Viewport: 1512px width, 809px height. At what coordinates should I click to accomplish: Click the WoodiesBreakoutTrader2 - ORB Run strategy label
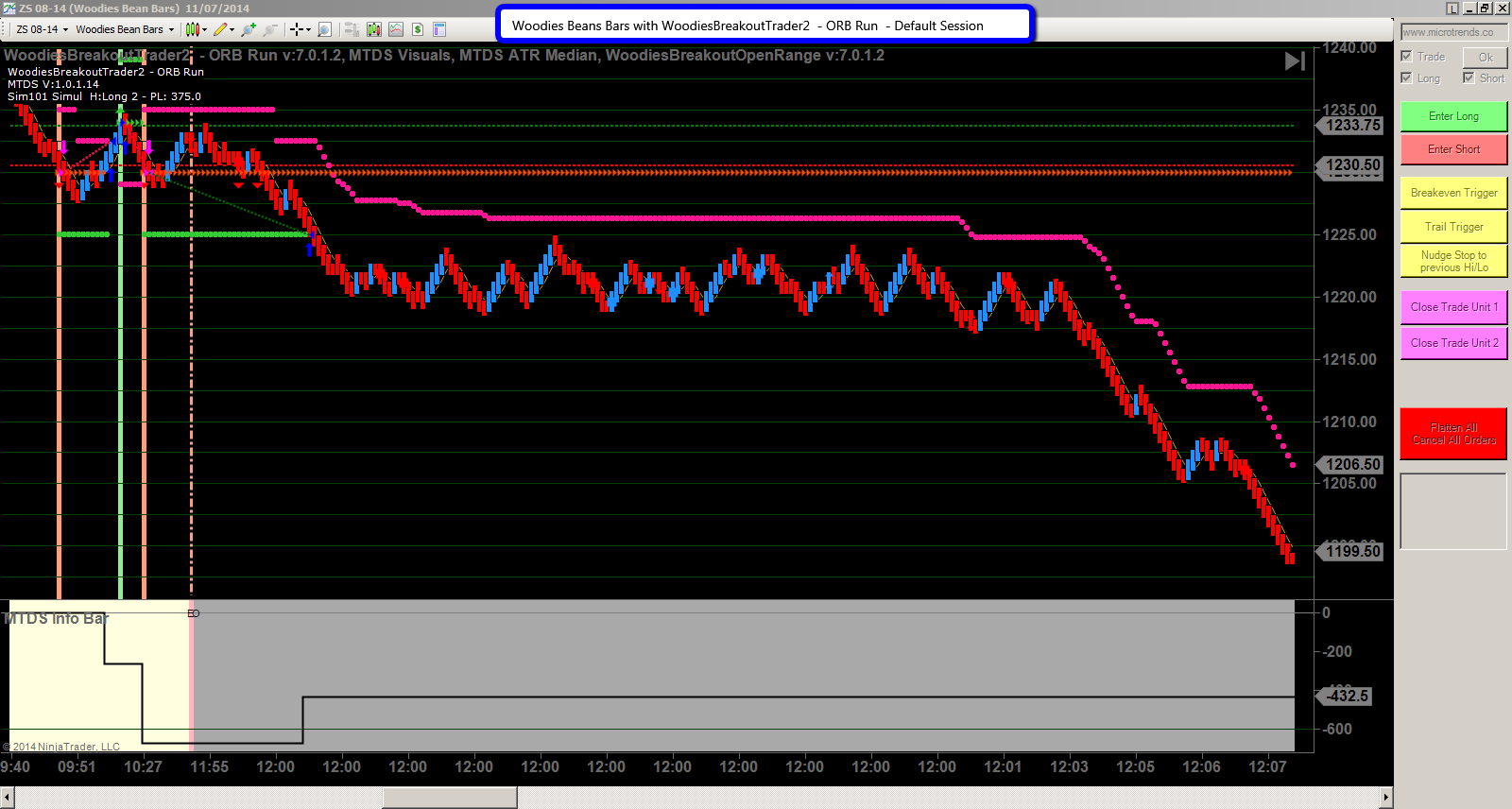[x=106, y=72]
